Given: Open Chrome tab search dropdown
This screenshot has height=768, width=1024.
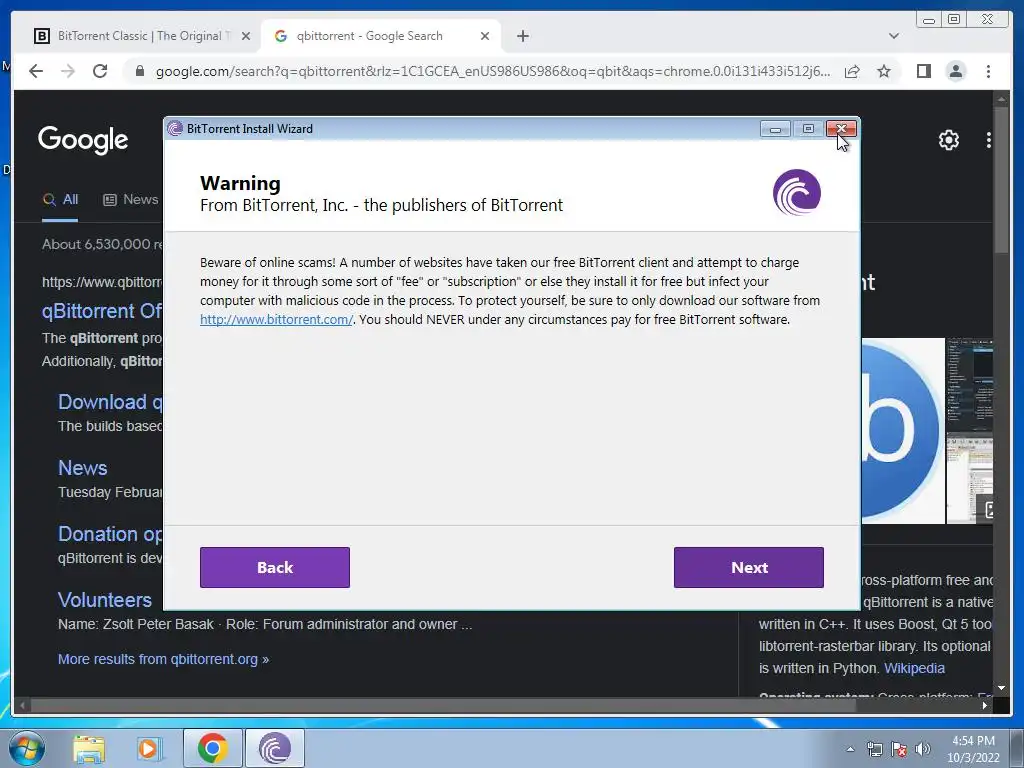Looking at the screenshot, I should point(894,36).
